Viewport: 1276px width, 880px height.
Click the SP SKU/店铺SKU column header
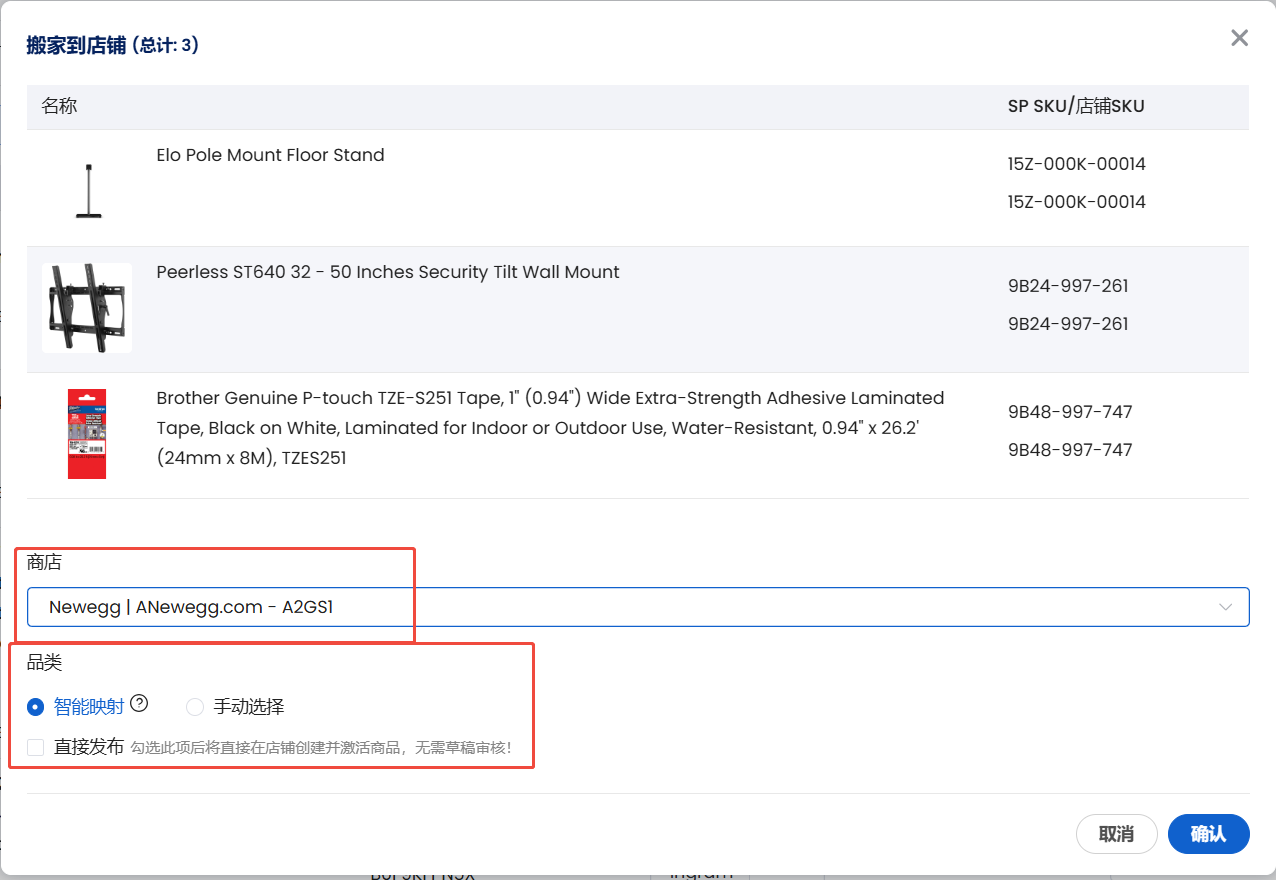tap(1076, 106)
